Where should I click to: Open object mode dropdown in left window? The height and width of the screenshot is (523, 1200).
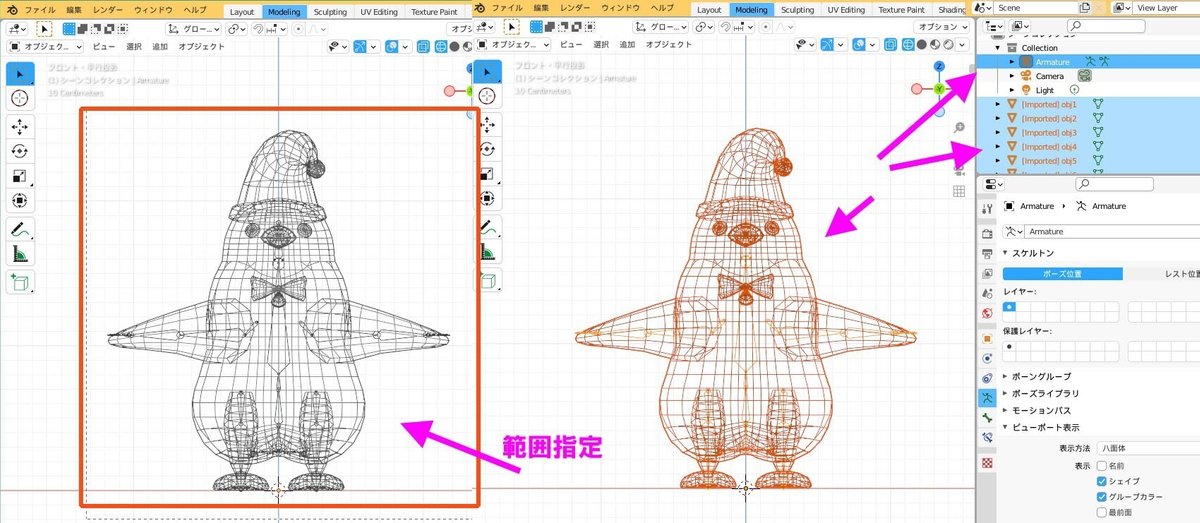[x=46, y=45]
